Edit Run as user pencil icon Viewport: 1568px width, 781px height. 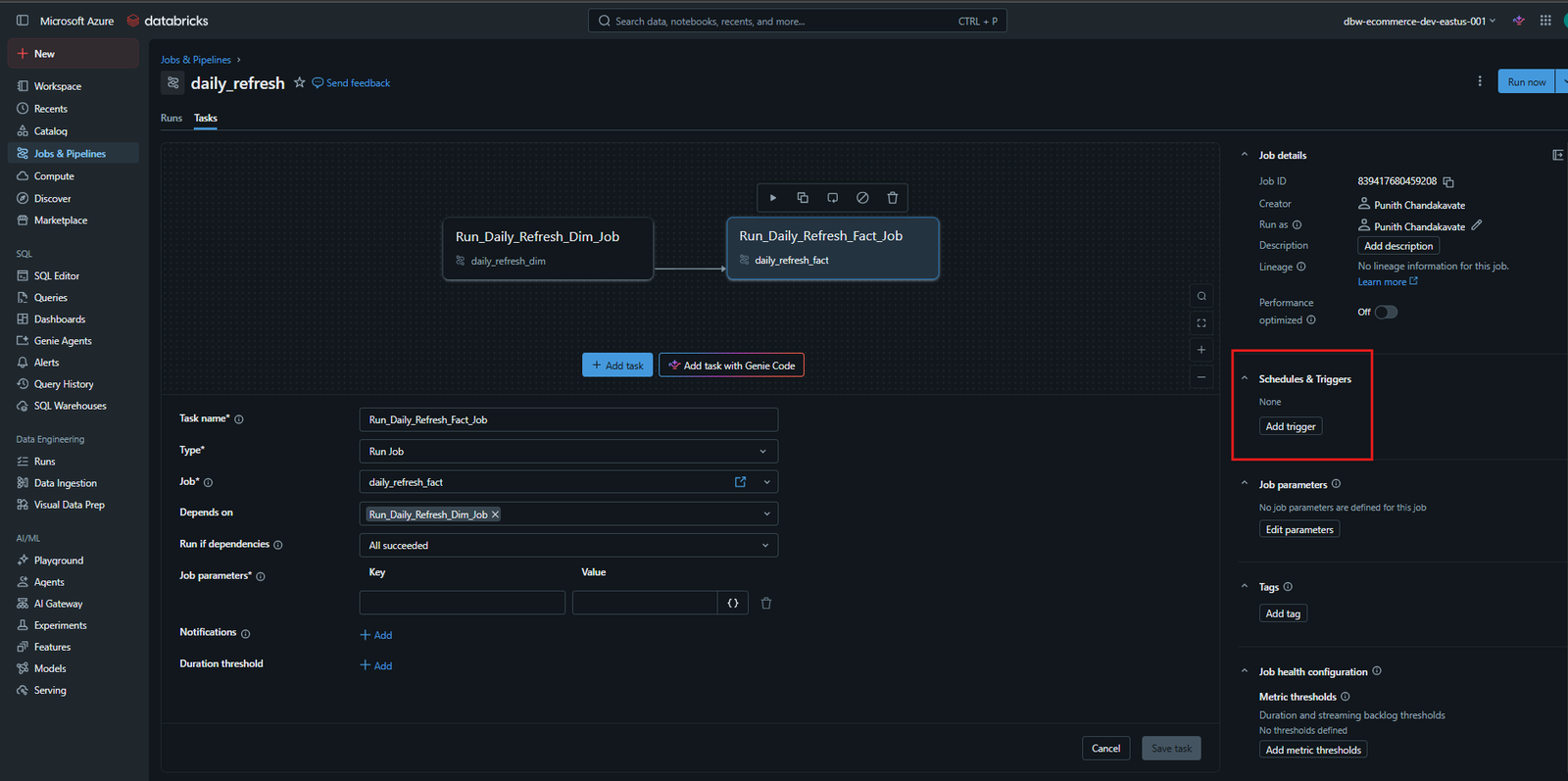coord(1477,225)
